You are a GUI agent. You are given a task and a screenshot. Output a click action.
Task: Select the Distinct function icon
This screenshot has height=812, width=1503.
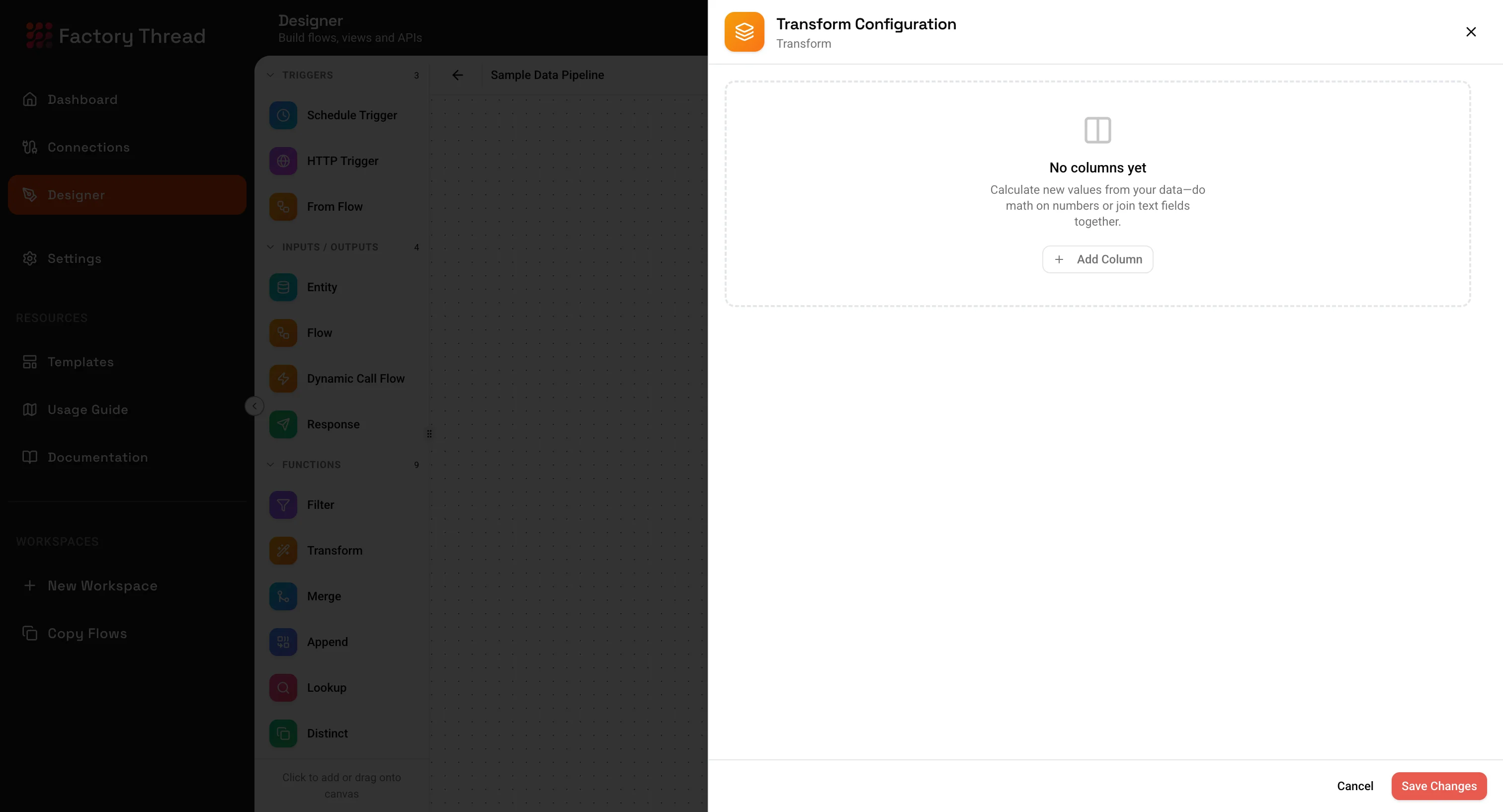pos(284,733)
